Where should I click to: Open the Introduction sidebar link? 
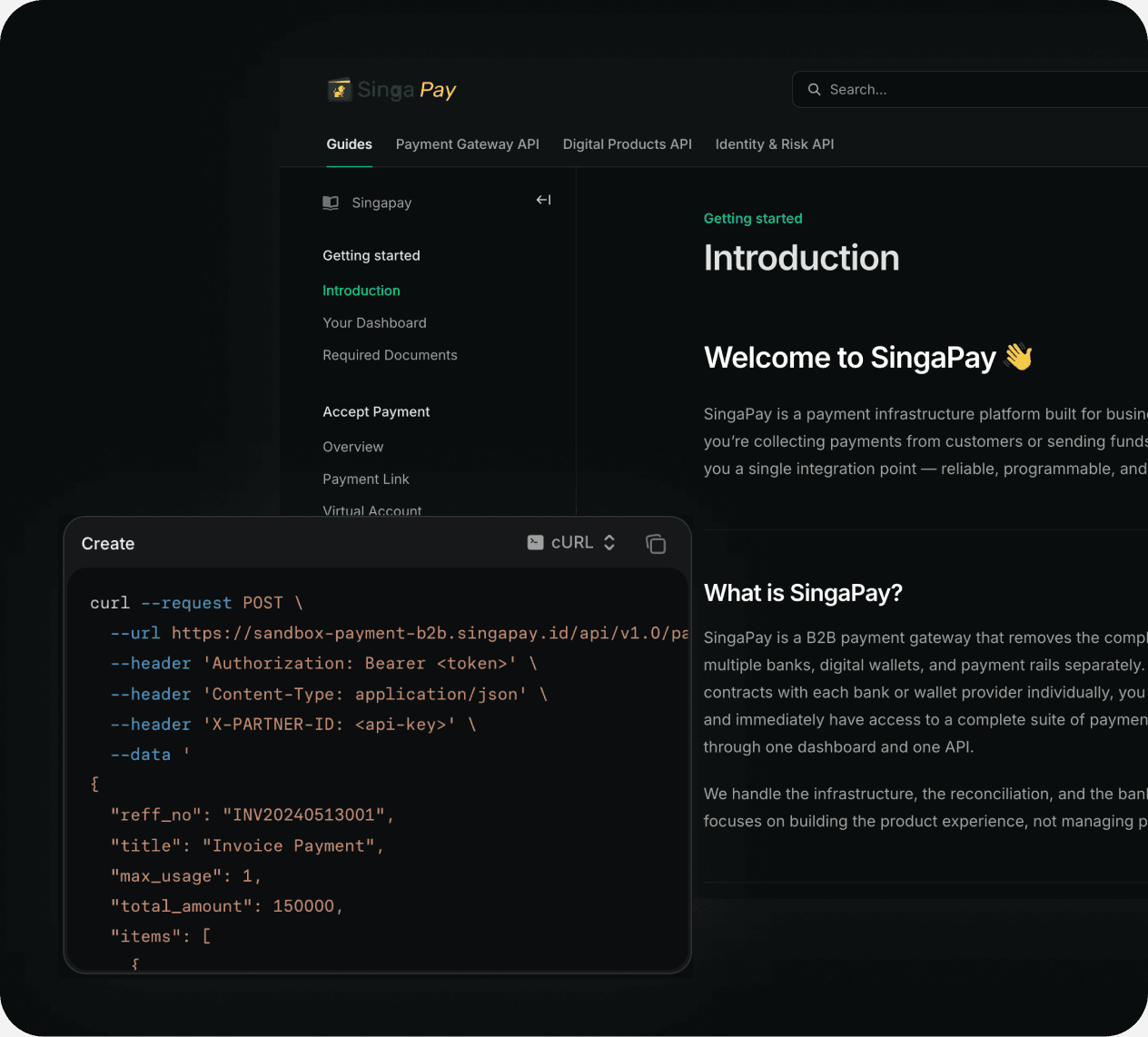[x=361, y=291]
